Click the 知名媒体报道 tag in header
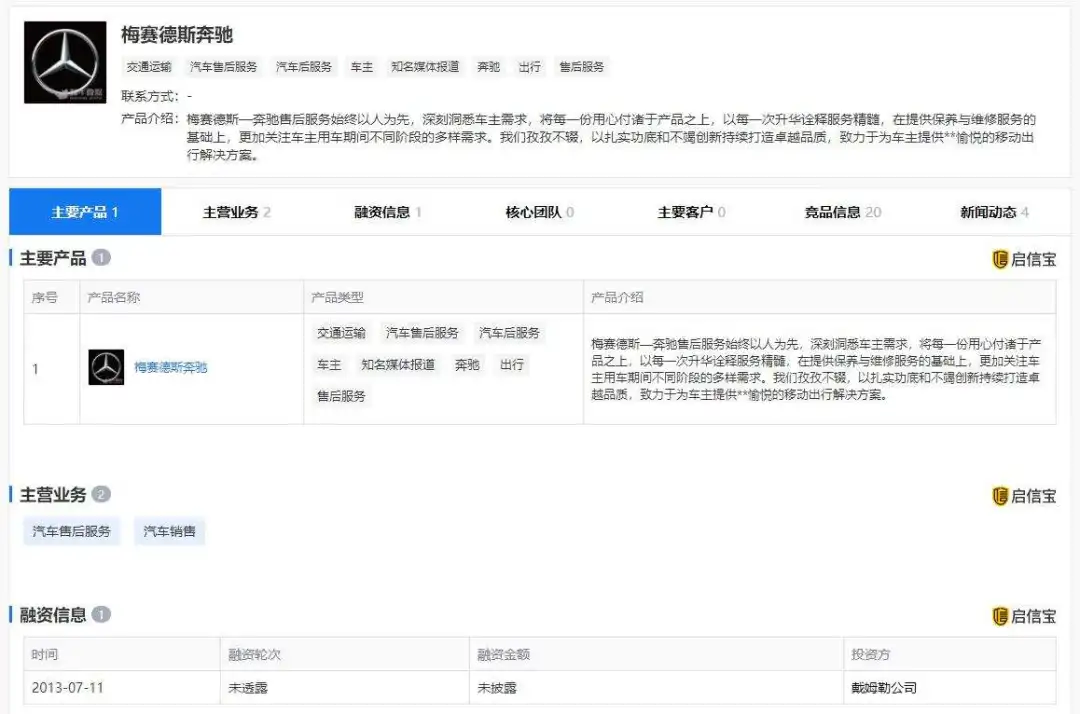 pyautogui.click(x=425, y=67)
